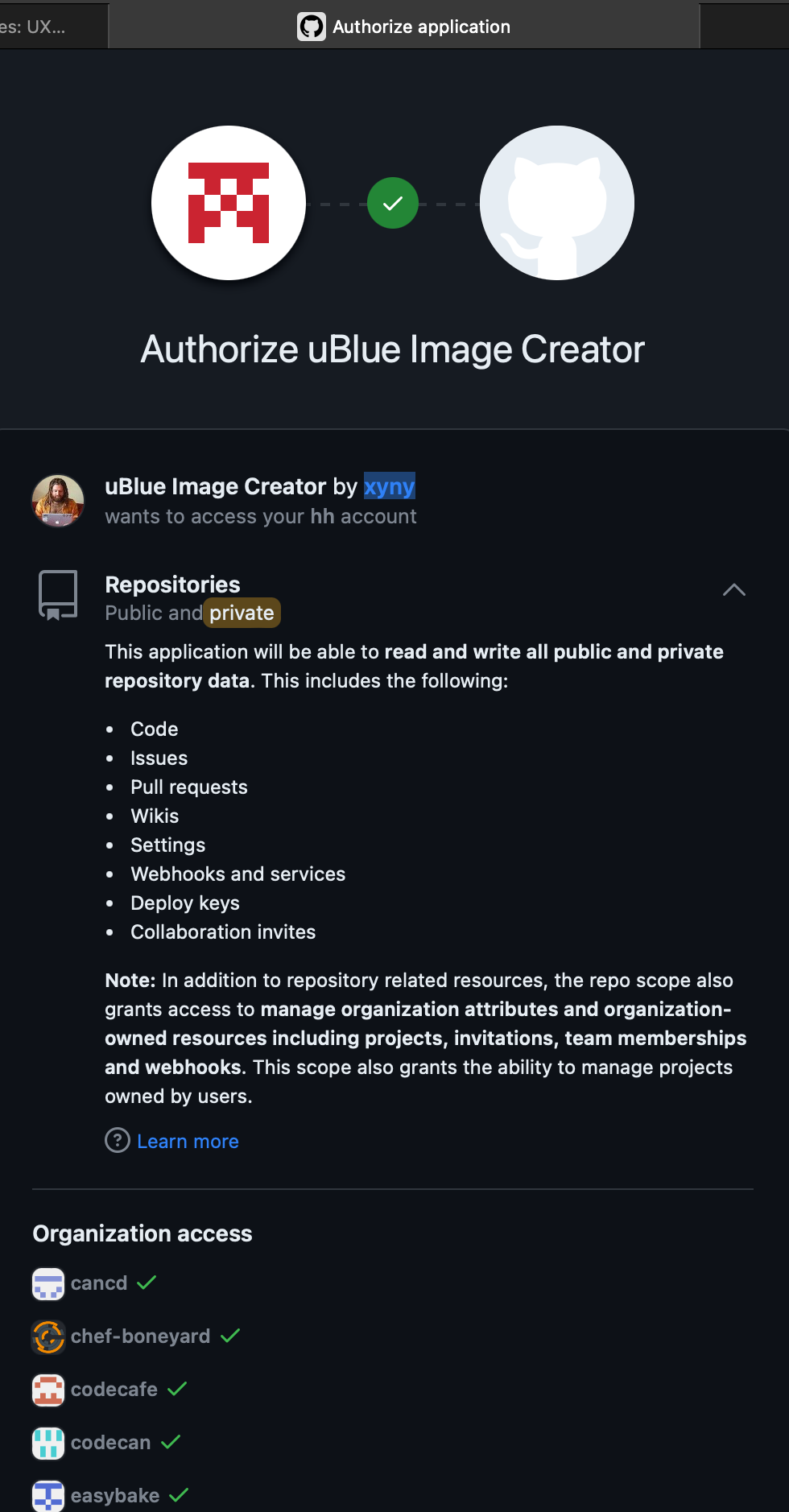Click the green checkmark beside chef-boneyard

pos(230,1335)
